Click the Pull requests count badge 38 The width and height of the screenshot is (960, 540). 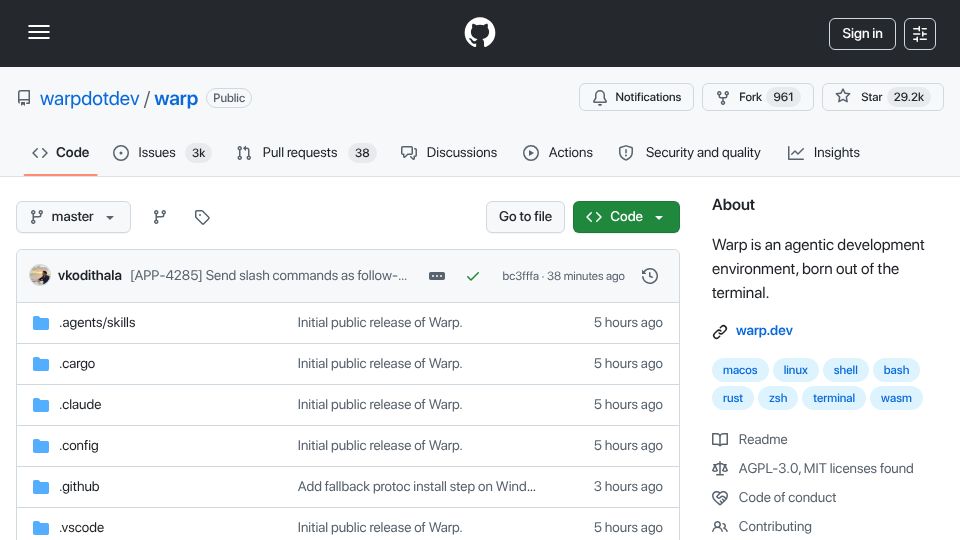coord(362,152)
